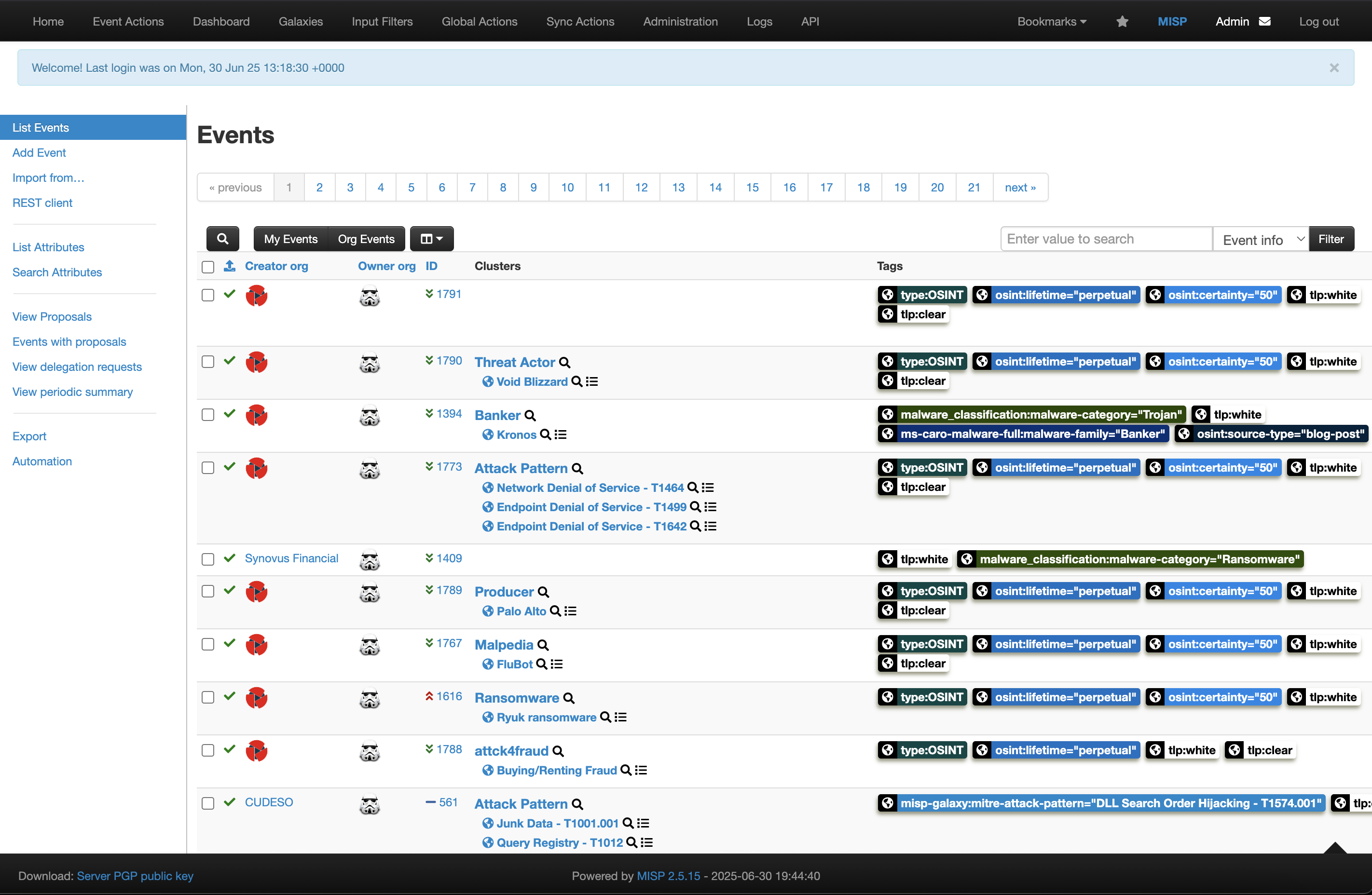Image resolution: width=1372 pixels, height=895 pixels.
Task: Click globe icon next to Kronos
Action: tap(488, 434)
